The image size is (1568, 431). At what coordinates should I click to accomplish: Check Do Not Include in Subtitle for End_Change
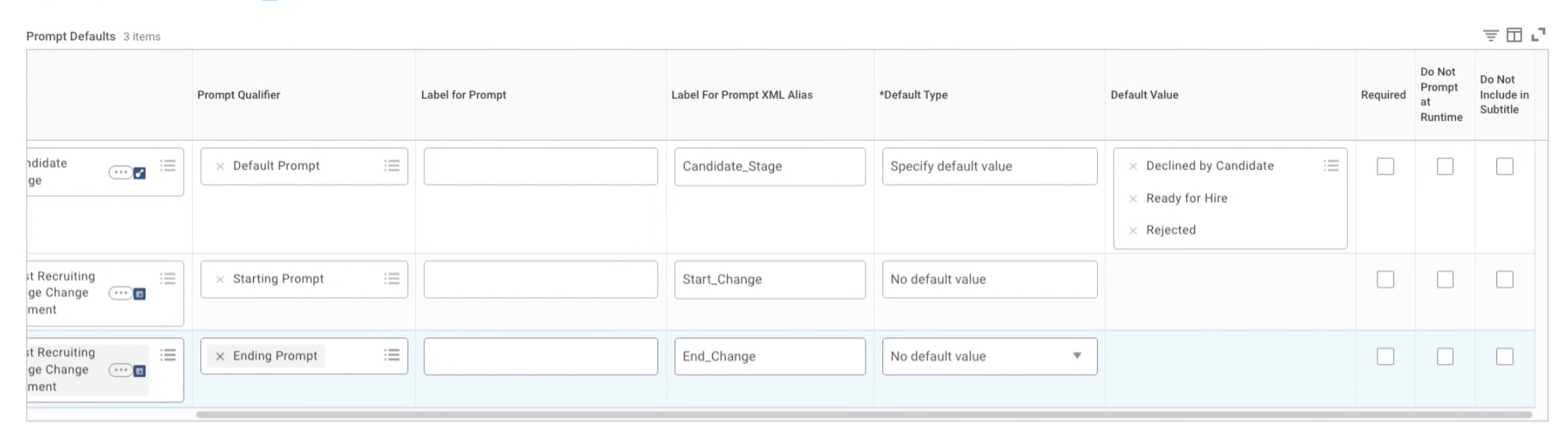tap(1504, 356)
